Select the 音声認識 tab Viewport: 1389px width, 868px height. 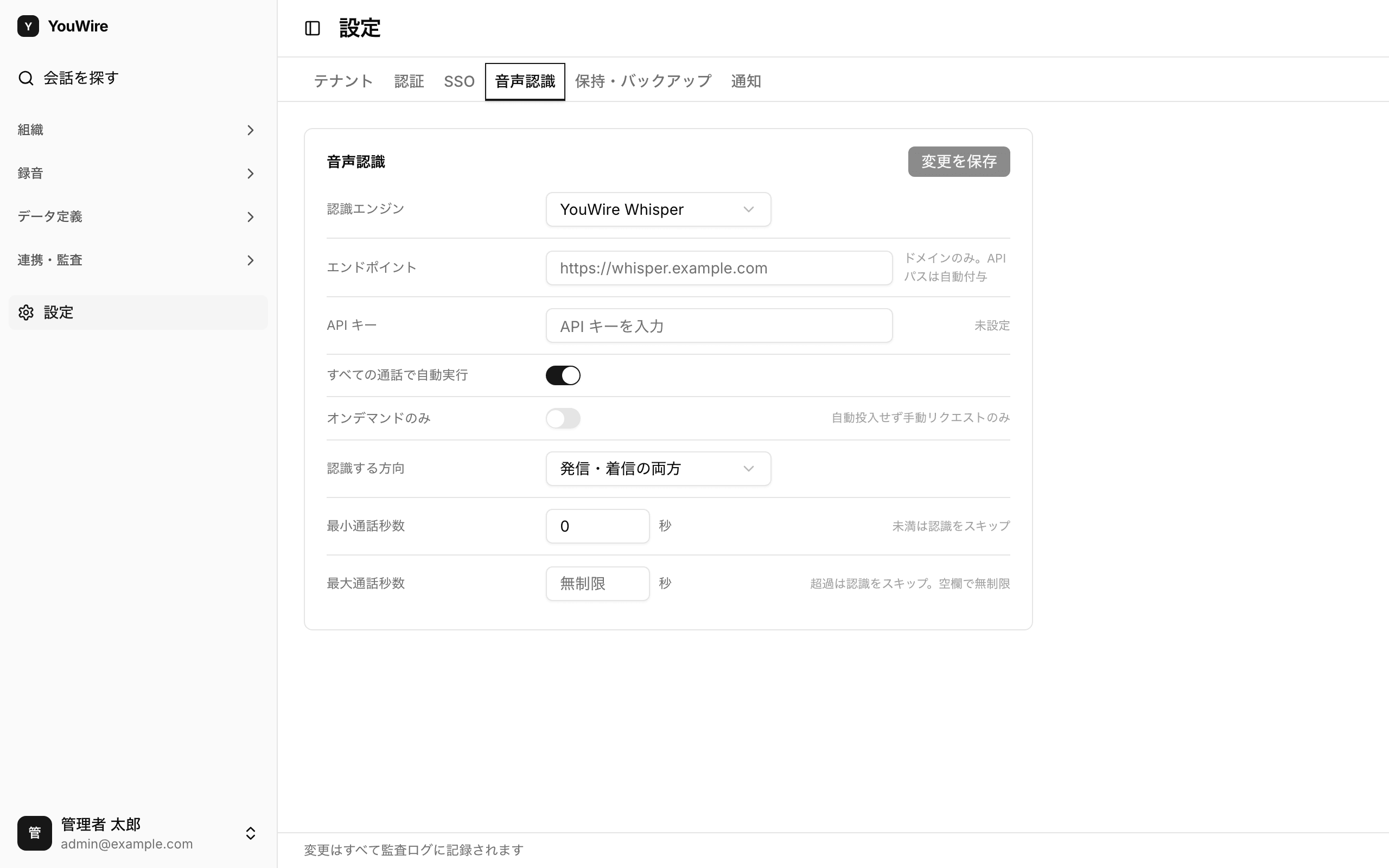pyautogui.click(x=525, y=81)
